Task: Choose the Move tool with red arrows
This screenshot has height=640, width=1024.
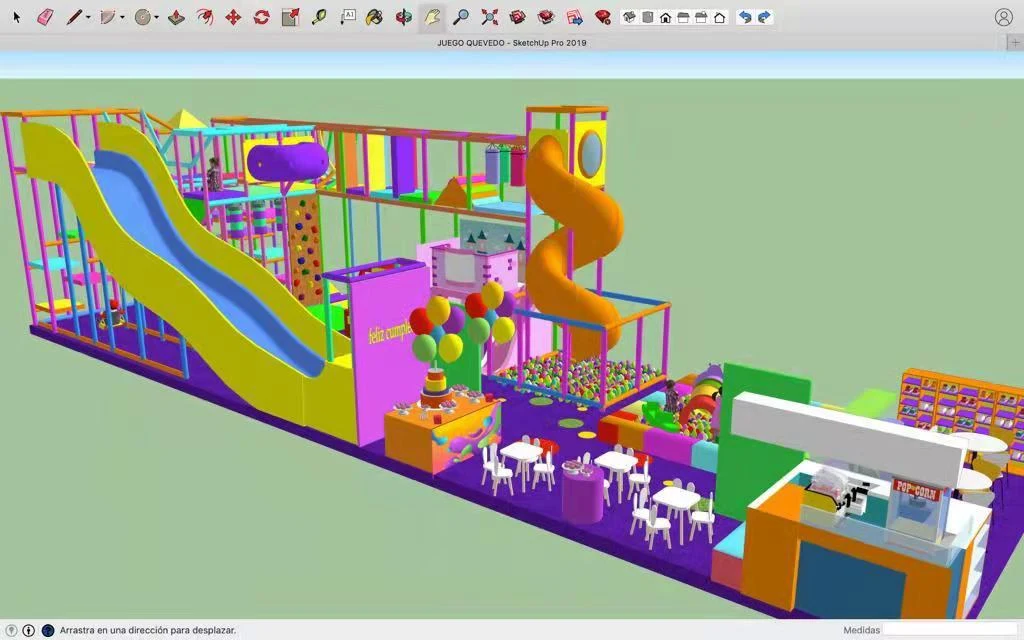Action: point(233,18)
